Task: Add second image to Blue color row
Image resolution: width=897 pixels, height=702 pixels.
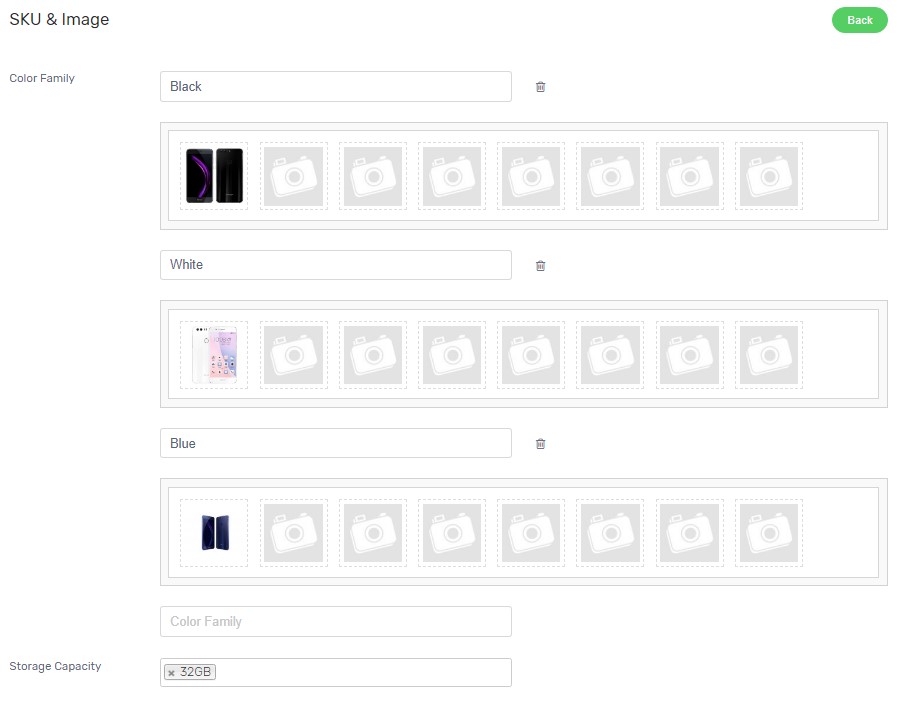Action: (x=294, y=533)
